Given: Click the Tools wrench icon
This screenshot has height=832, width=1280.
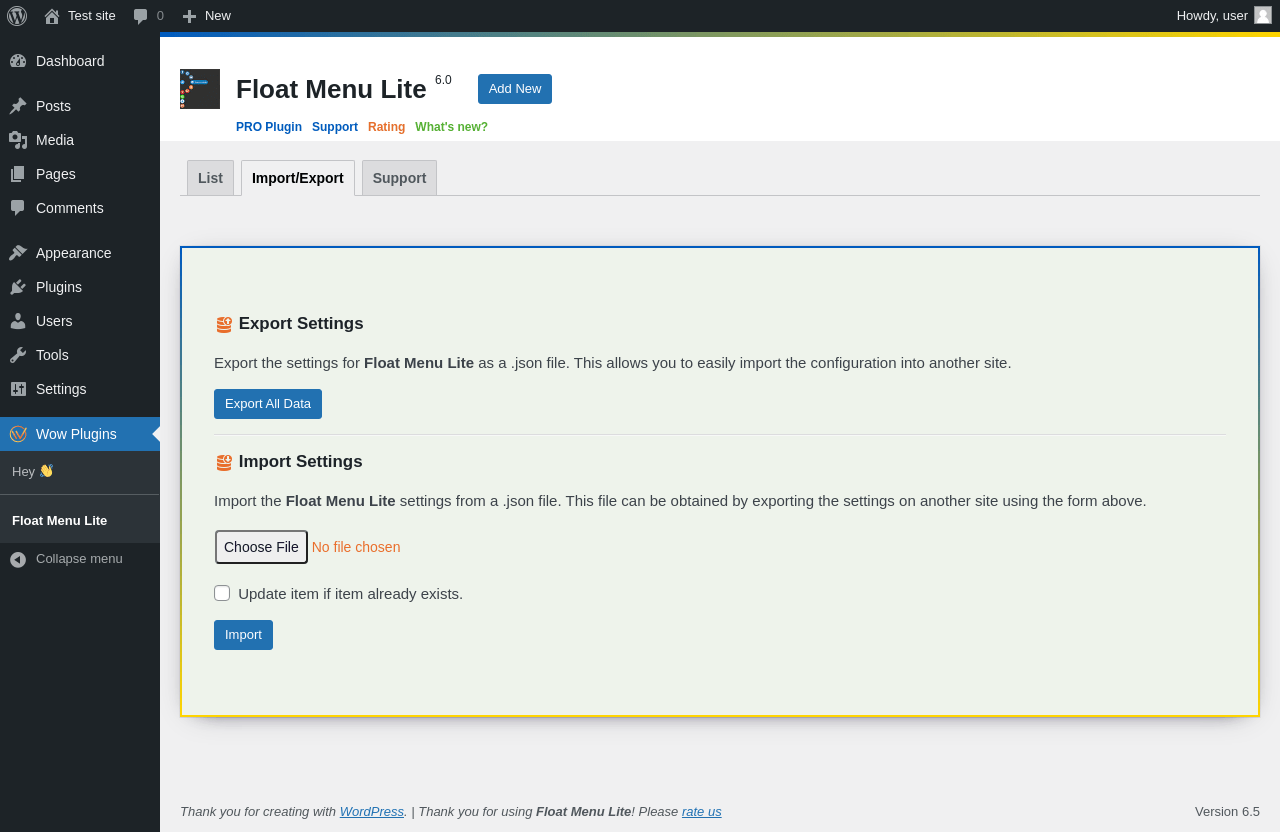Looking at the screenshot, I should coord(18,355).
